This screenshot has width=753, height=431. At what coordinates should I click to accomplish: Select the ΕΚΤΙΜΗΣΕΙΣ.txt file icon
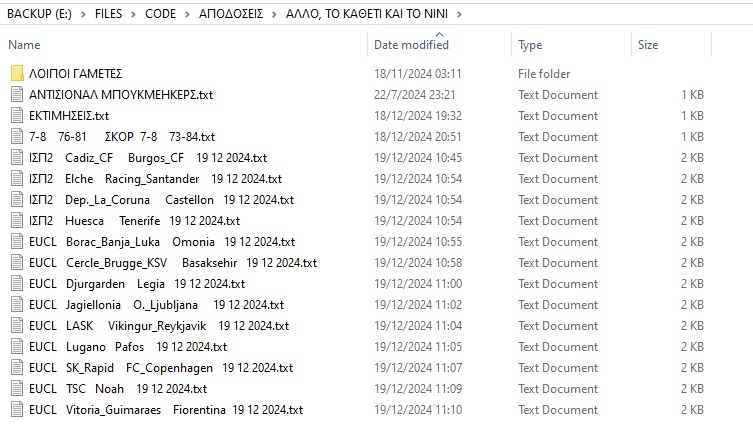(x=16, y=116)
